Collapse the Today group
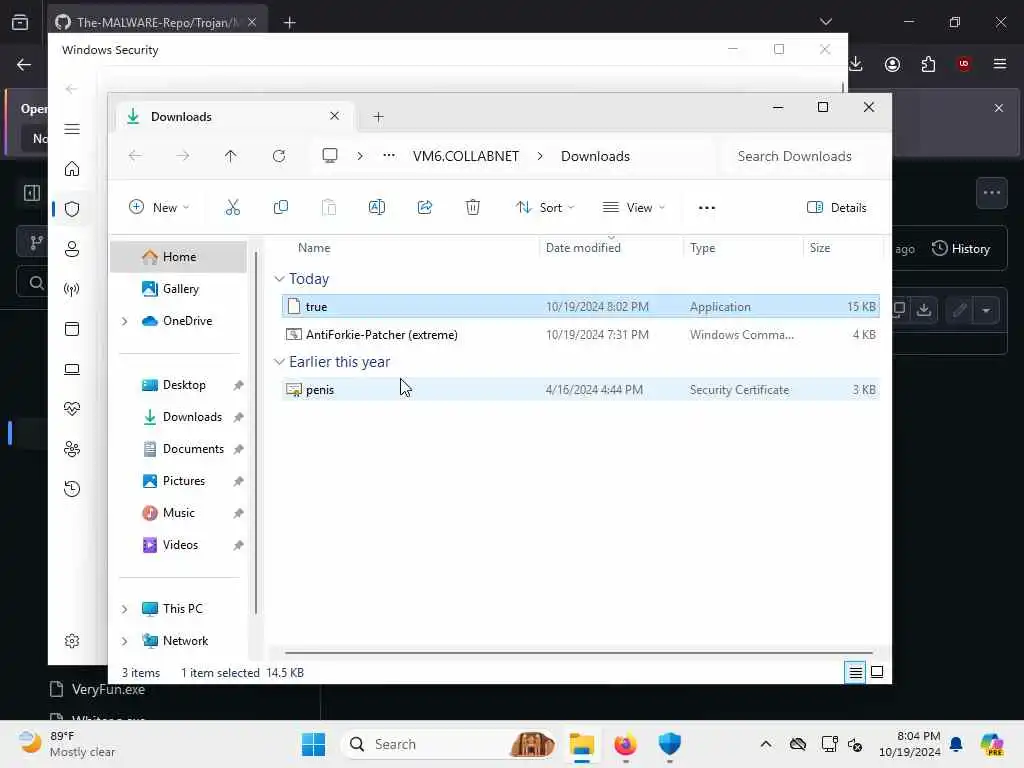Viewport: 1024px width, 768px height. (x=280, y=279)
